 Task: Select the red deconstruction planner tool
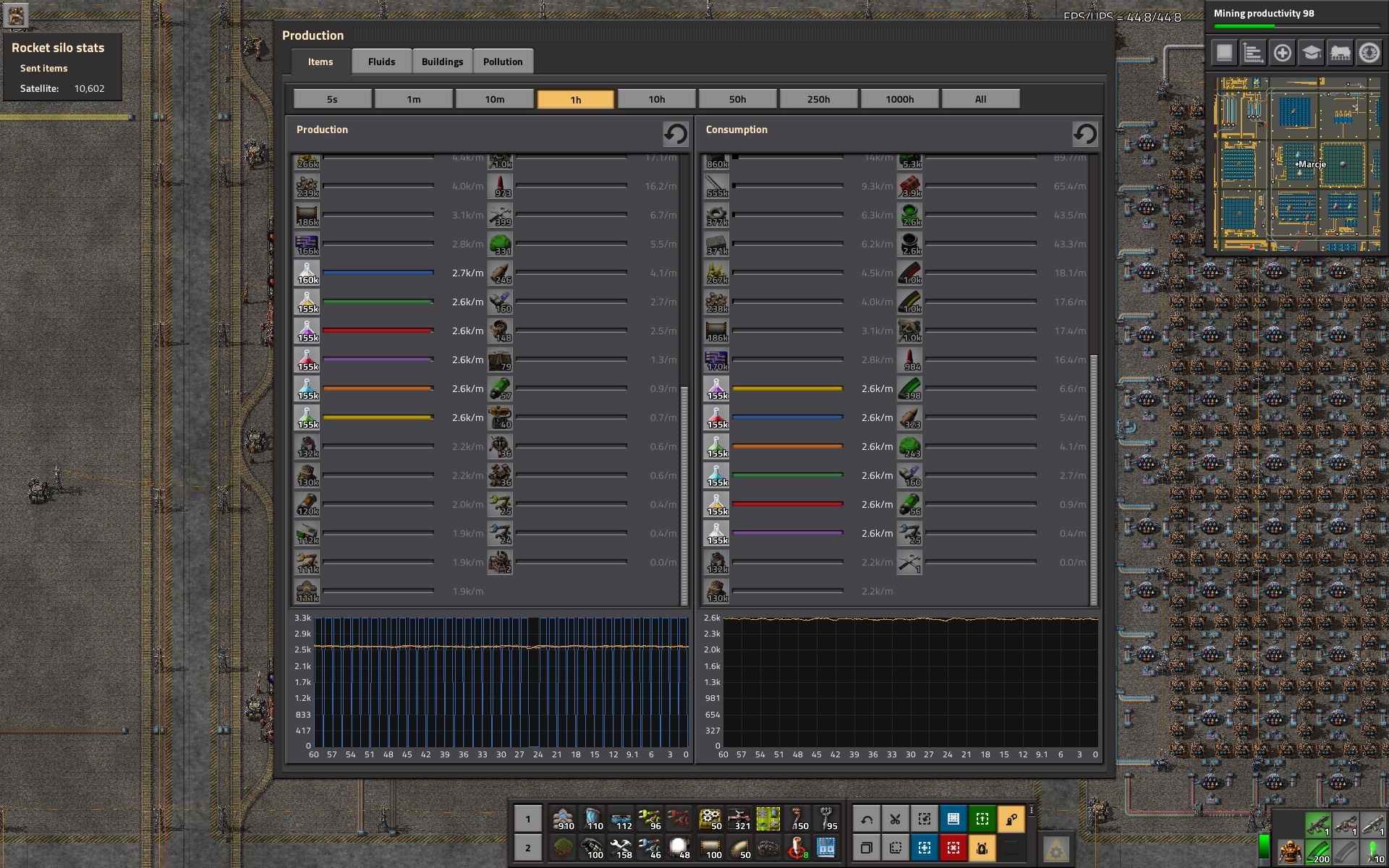(953, 847)
